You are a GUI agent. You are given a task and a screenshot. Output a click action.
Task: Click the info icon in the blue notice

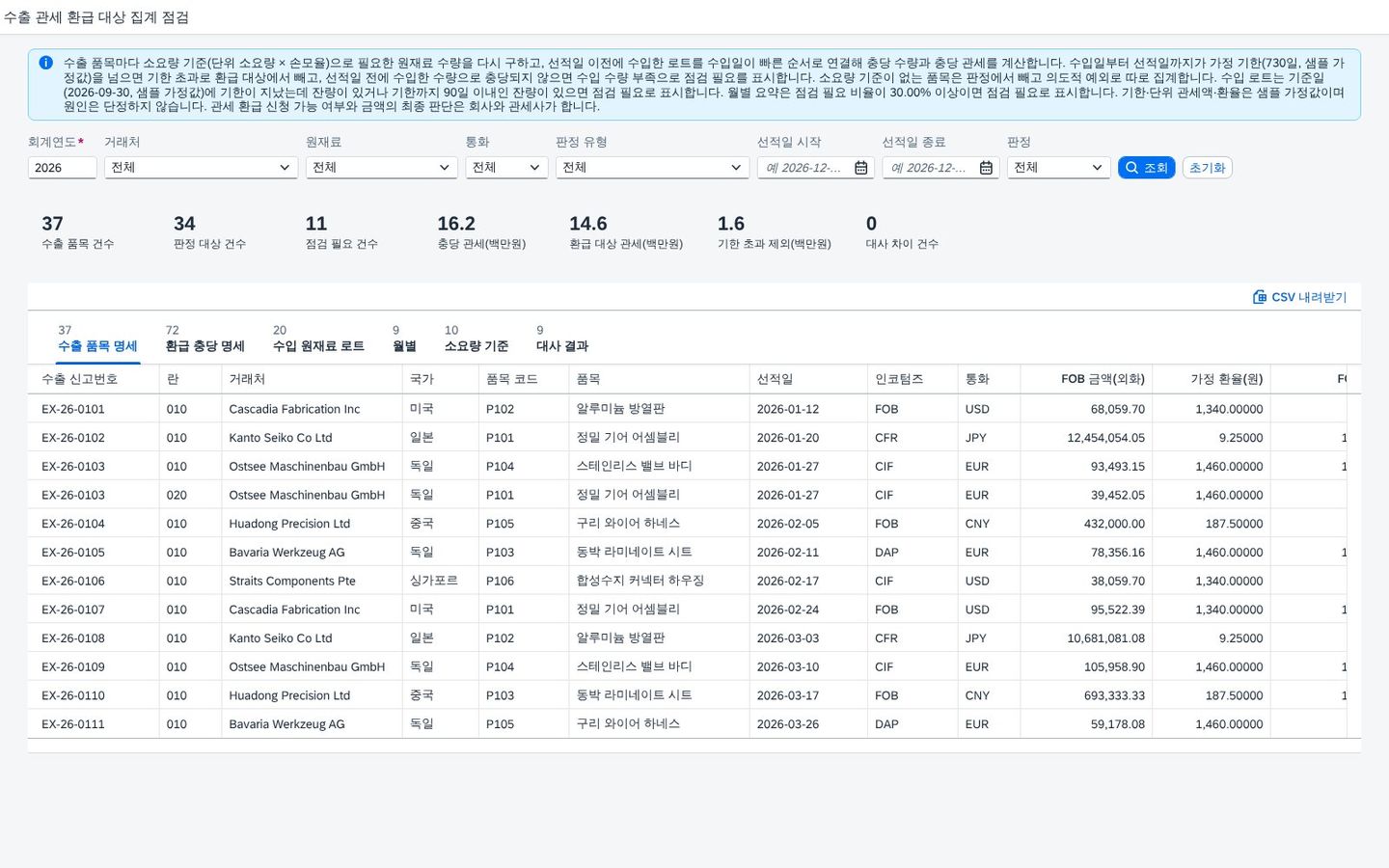[x=45, y=63]
